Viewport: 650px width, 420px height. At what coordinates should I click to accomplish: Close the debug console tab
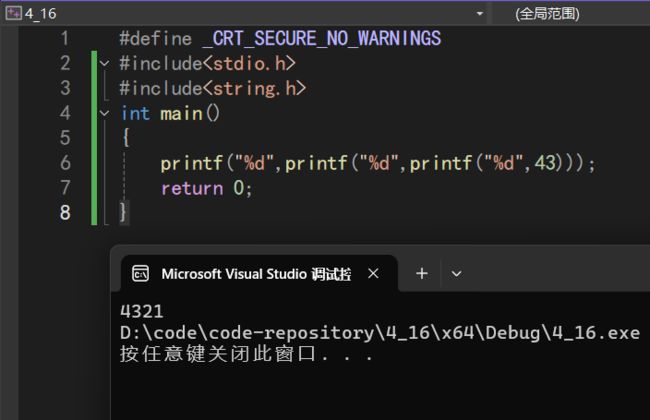coord(373,274)
